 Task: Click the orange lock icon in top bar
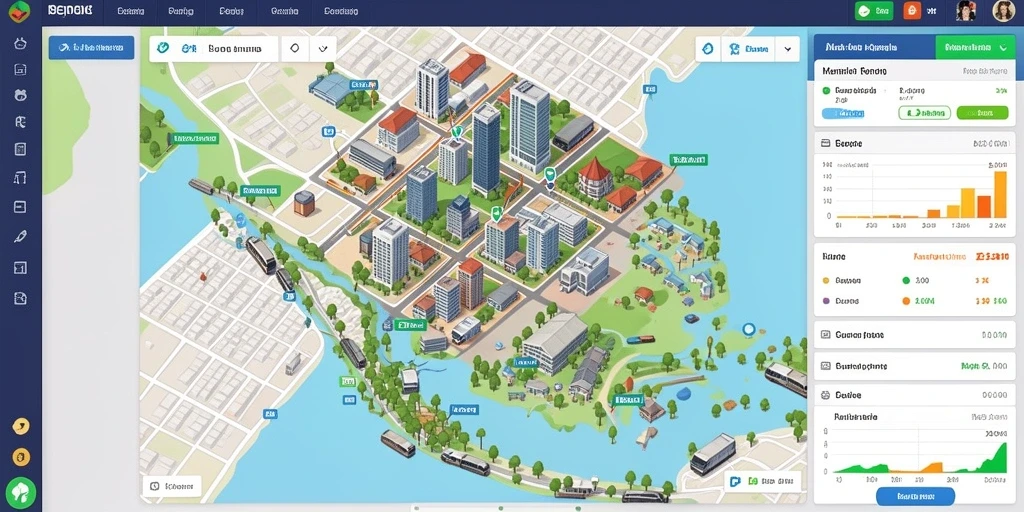(x=912, y=10)
